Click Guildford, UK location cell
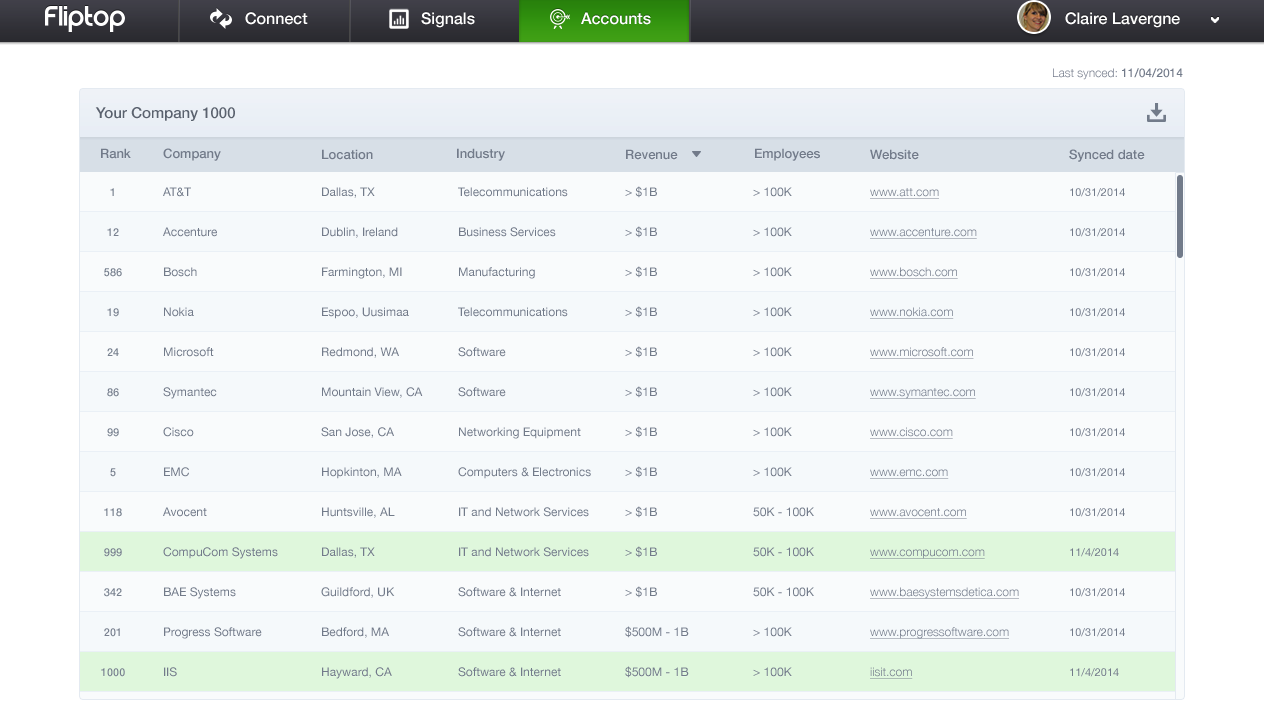This screenshot has width=1264, height=707. pyautogui.click(x=358, y=592)
